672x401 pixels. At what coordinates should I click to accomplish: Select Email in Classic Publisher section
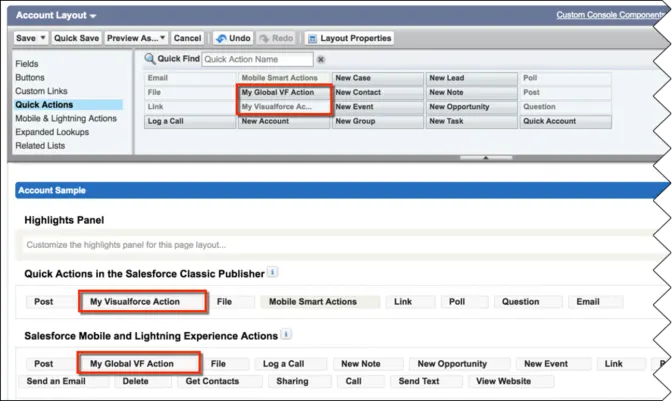595,302
